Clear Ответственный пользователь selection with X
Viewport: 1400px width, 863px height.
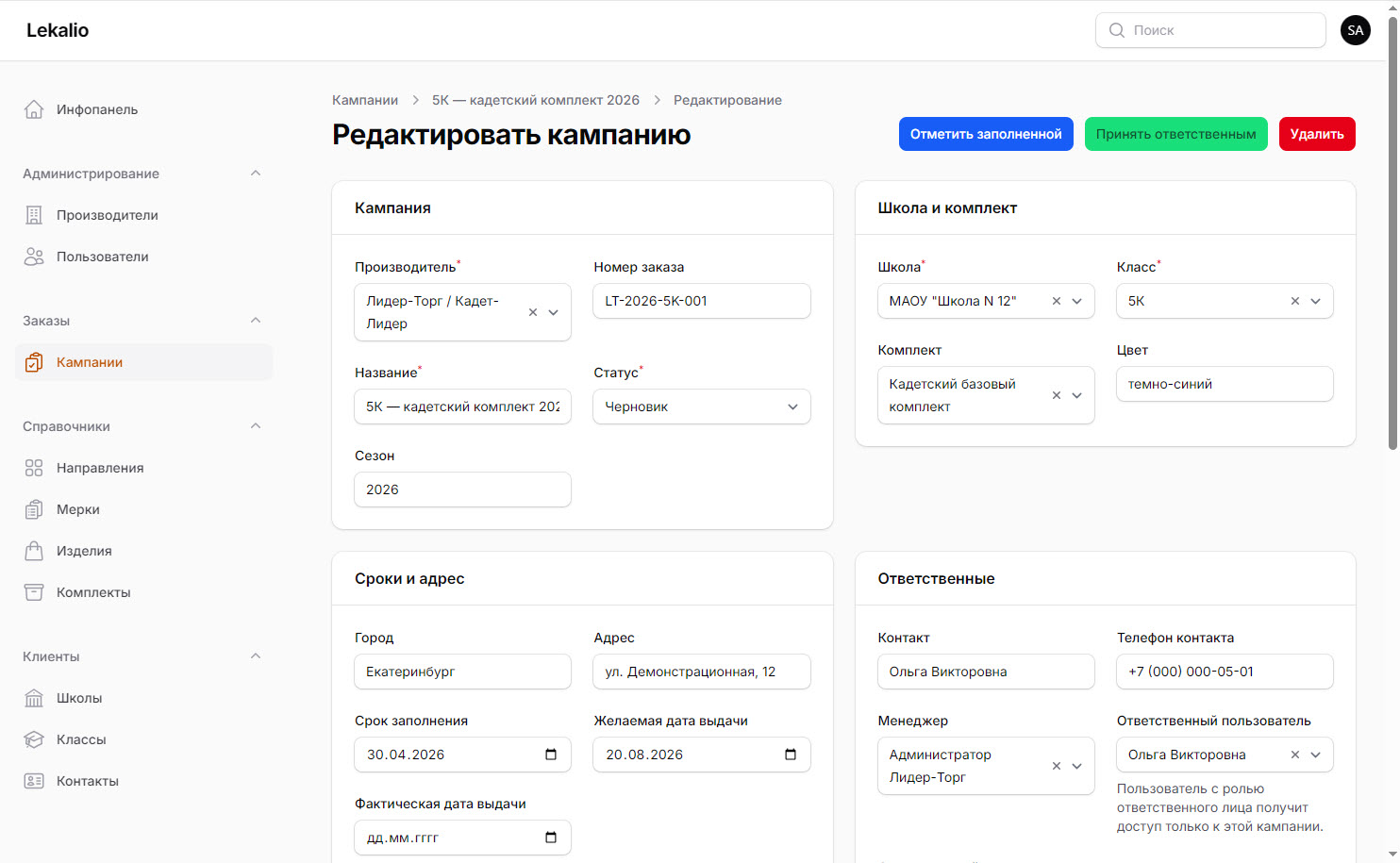pos(1295,755)
